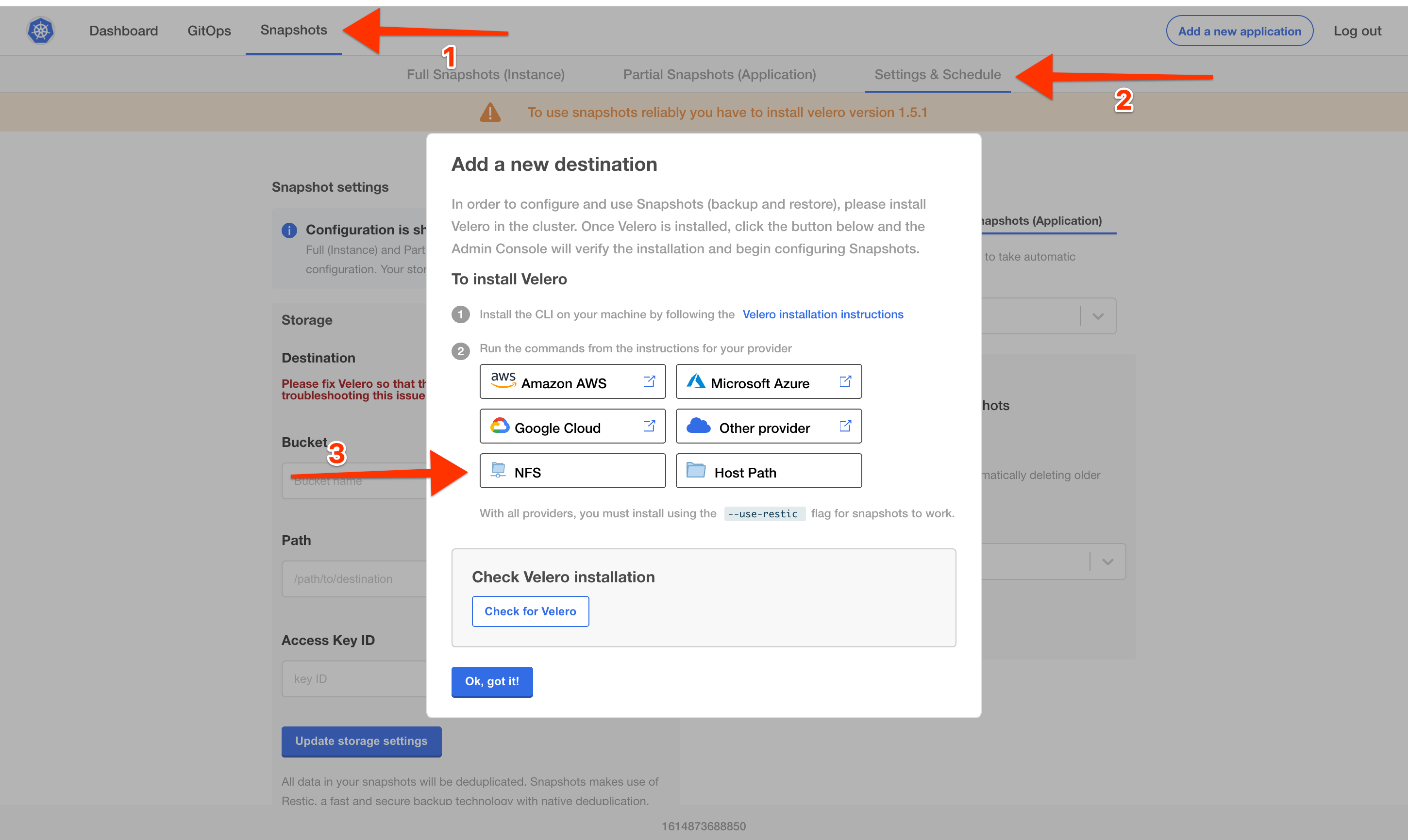
Task: Click Add a new application button
Action: 1239,31
